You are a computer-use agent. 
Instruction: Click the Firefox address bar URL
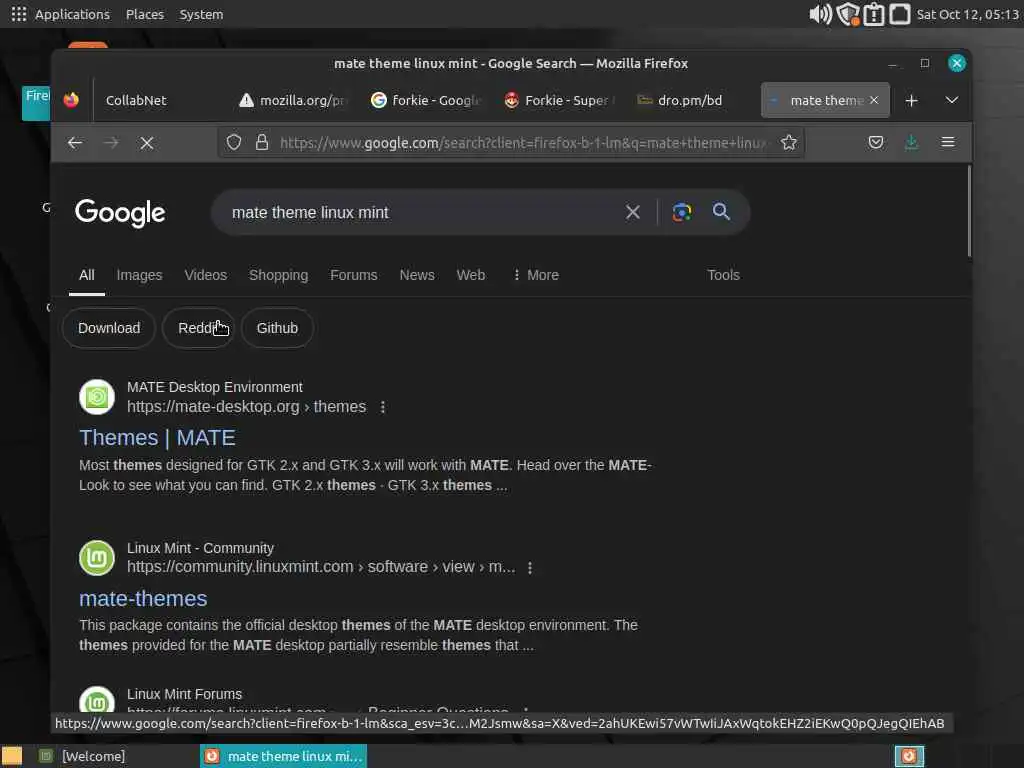[x=522, y=142]
